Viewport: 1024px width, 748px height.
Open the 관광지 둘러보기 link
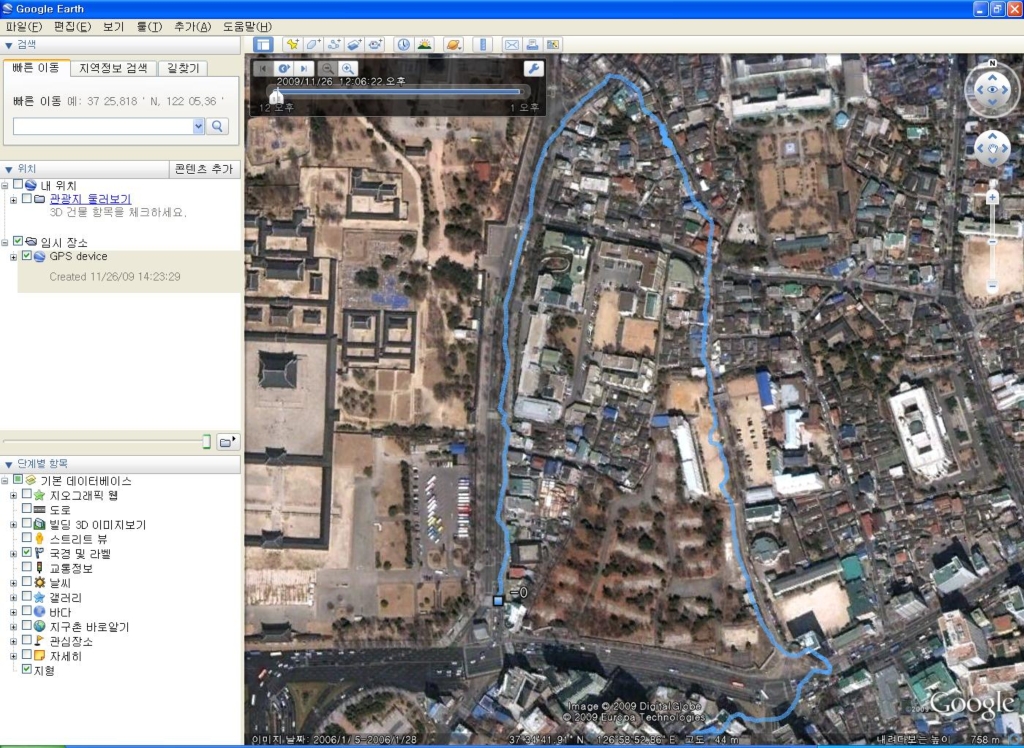90,199
